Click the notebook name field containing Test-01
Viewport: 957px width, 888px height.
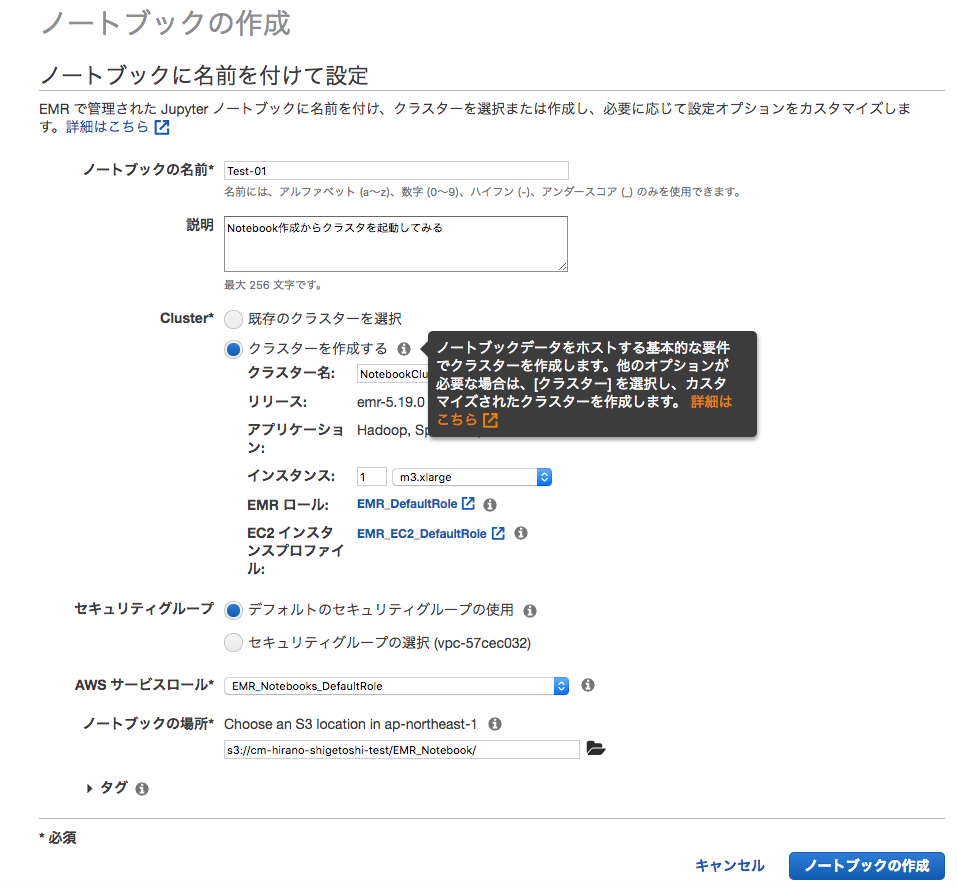[x=395, y=170]
